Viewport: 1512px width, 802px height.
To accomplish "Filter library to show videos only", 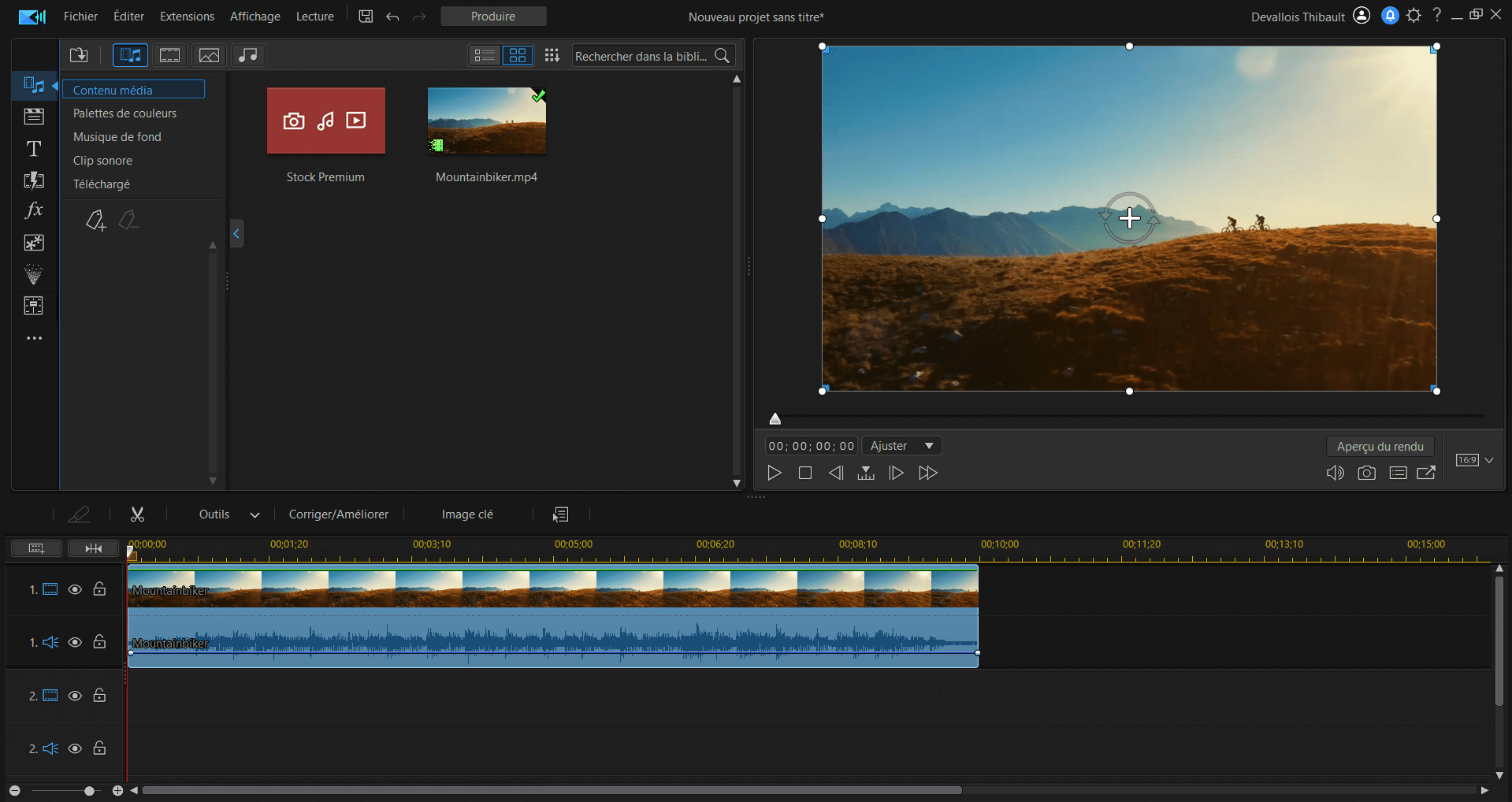I will tap(170, 55).
